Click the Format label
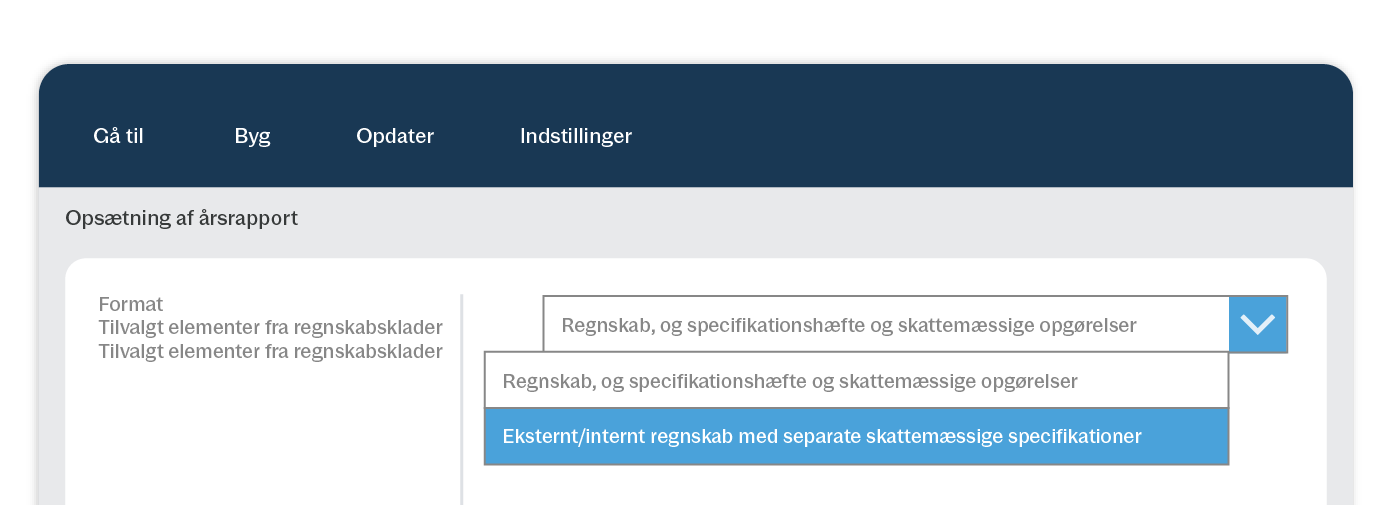 coord(131,304)
